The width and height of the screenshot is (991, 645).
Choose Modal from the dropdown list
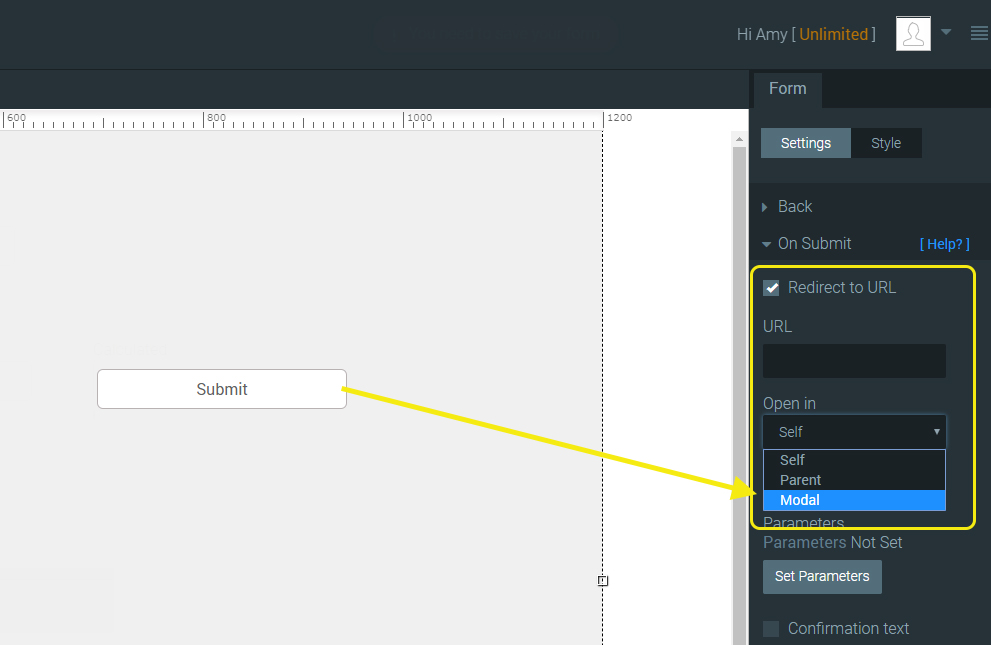[854, 500]
